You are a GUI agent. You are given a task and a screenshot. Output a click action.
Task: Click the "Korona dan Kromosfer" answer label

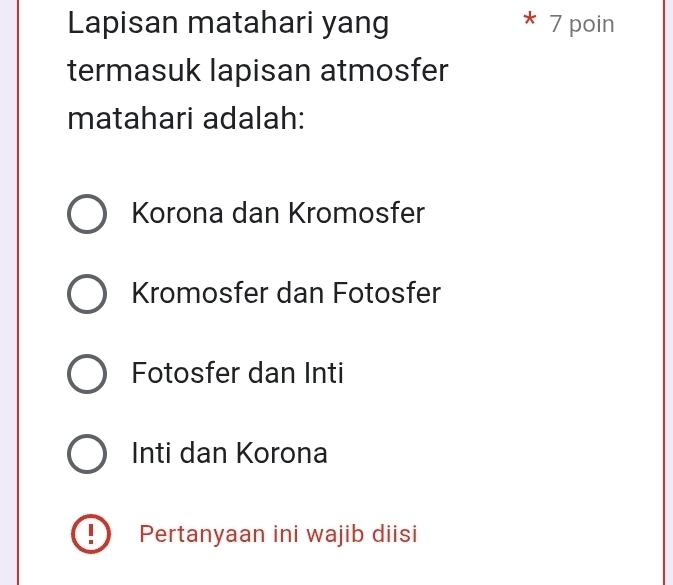(278, 213)
